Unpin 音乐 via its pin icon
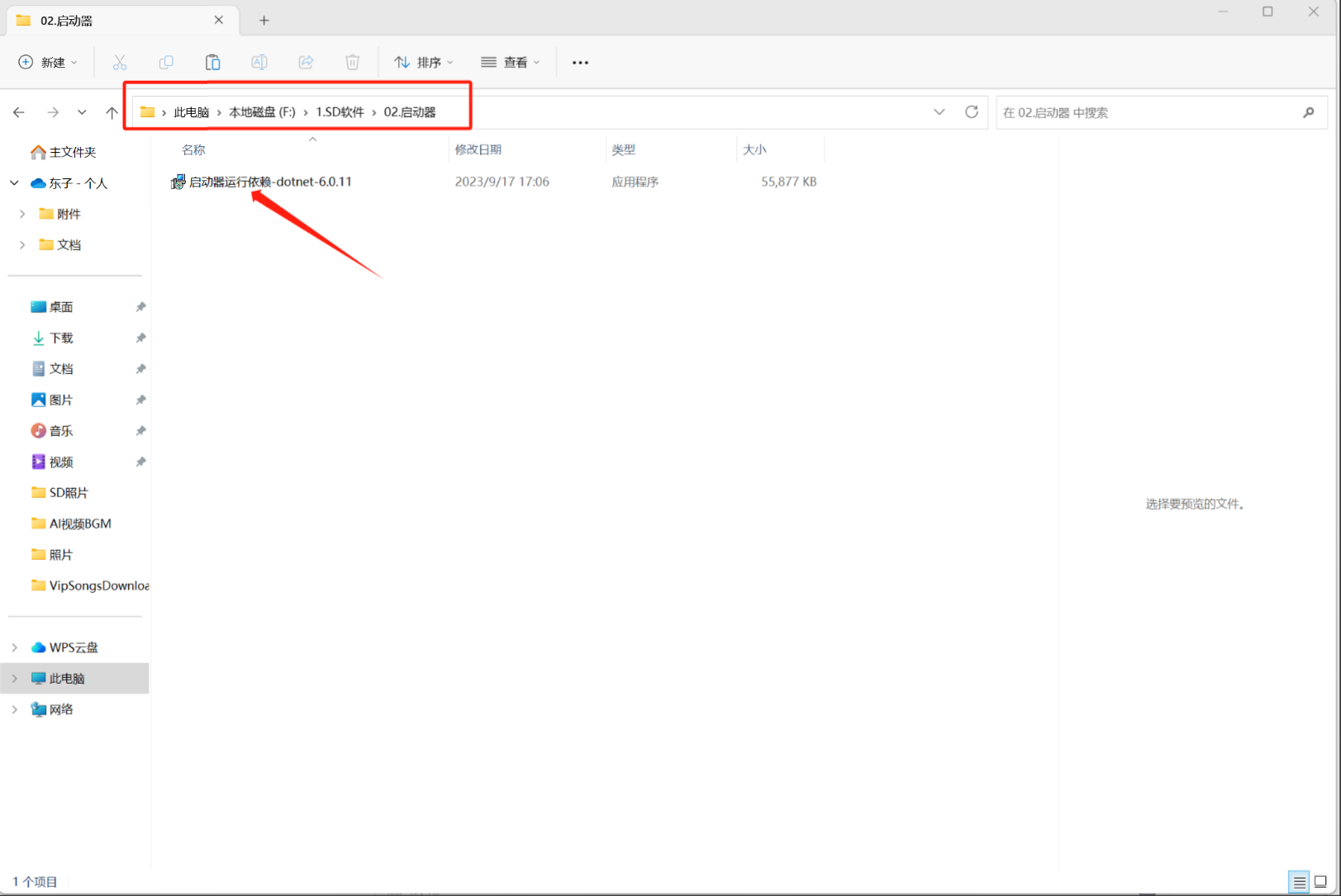Screen dimensions: 1341x896 tap(140, 431)
